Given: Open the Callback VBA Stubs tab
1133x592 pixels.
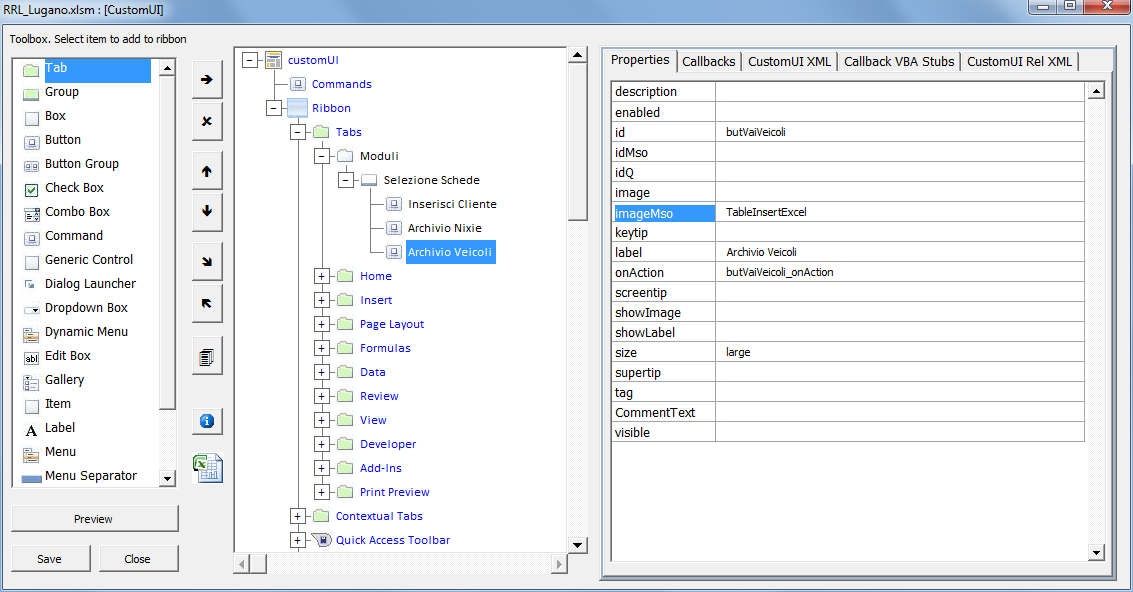Looking at the screenshot, I should (x=899, y=61).
